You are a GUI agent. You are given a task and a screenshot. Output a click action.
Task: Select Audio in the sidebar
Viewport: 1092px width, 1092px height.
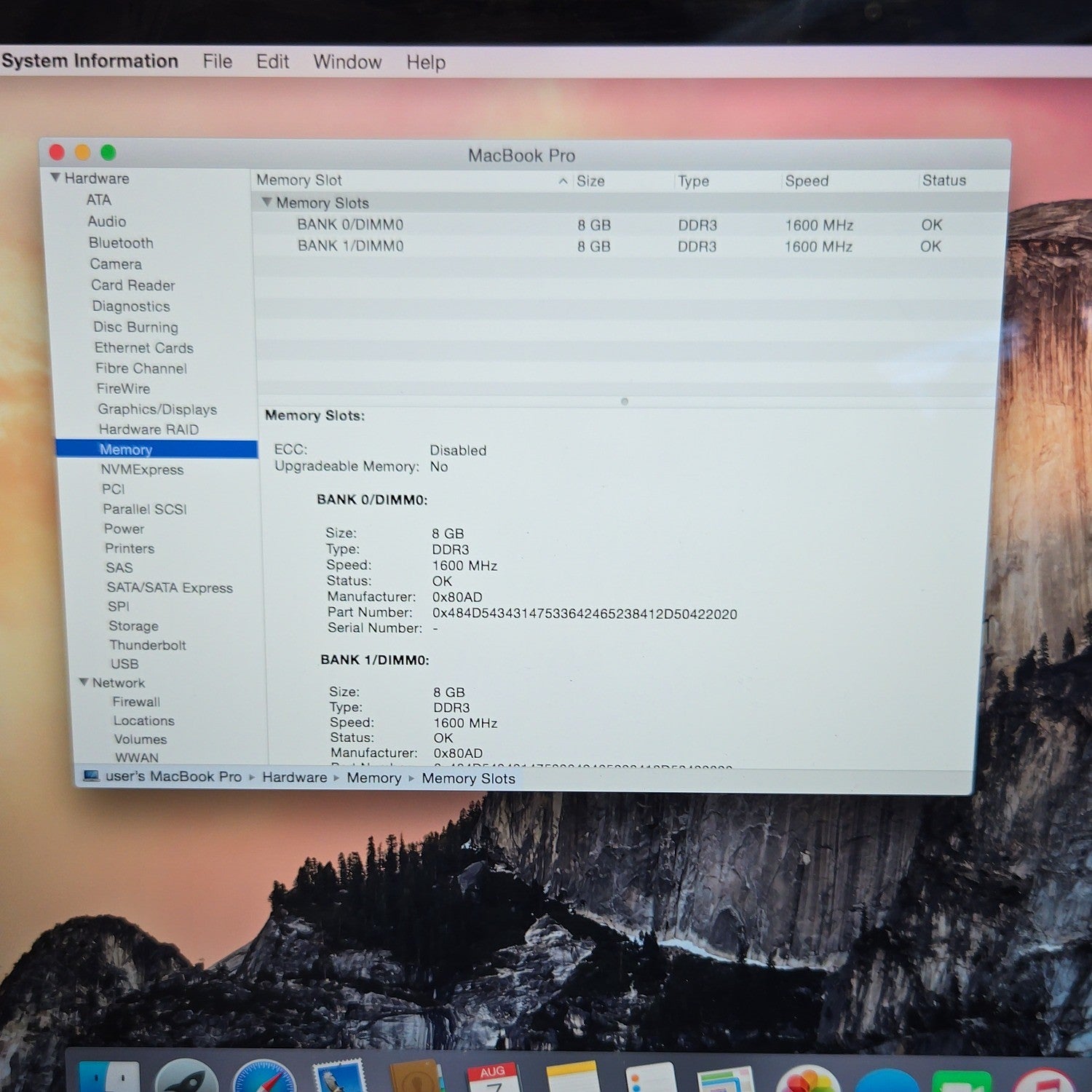(107, 221)
